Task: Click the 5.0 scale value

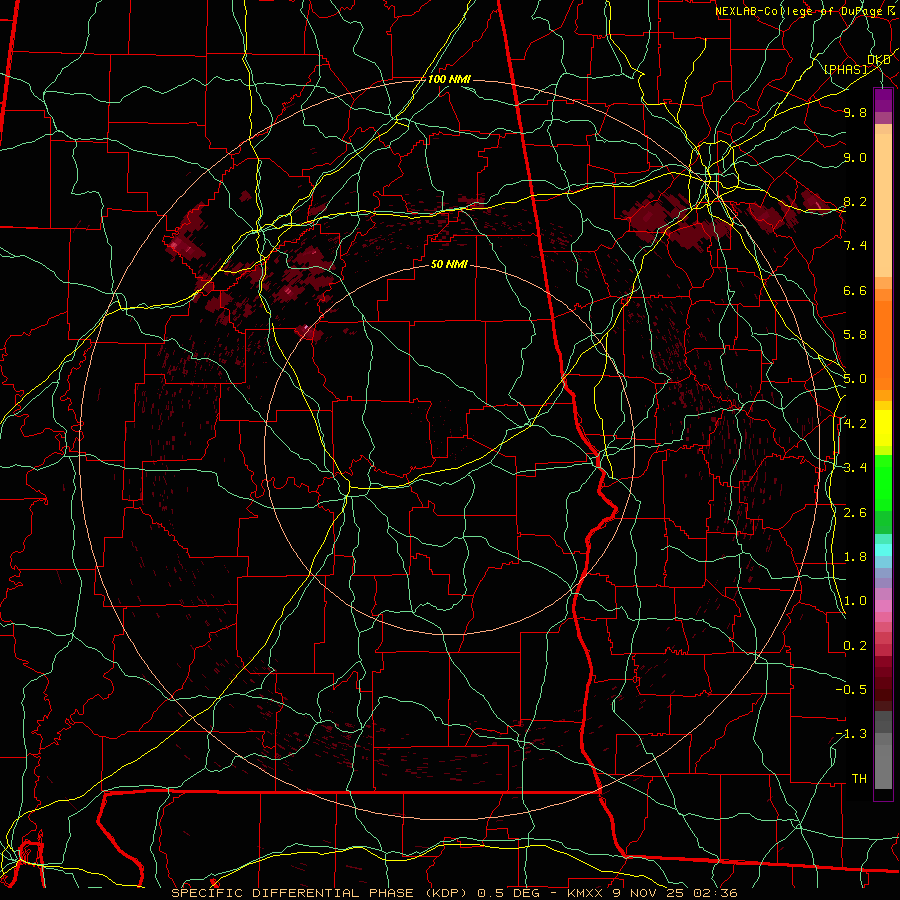Action: click(855, 379)
